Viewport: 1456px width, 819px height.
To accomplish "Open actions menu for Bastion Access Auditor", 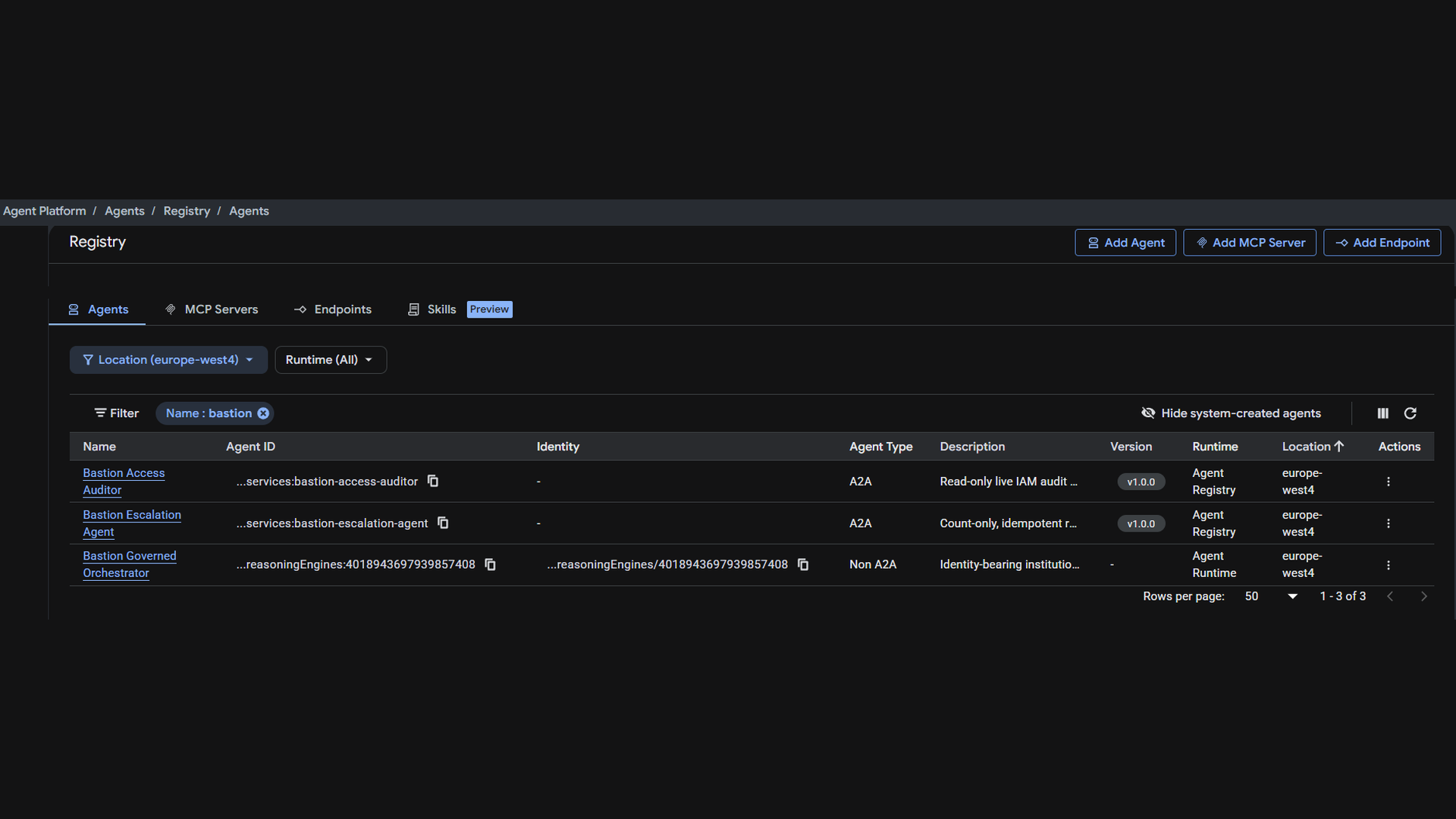I will [x=1389, y=482].
